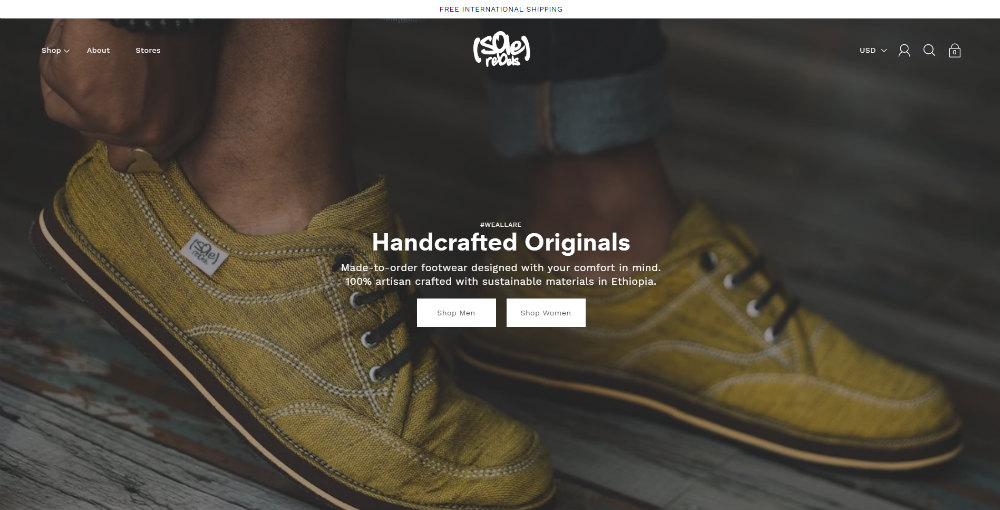Click the cart item count badge
The image size is (1000, 510).
[955, 53]
